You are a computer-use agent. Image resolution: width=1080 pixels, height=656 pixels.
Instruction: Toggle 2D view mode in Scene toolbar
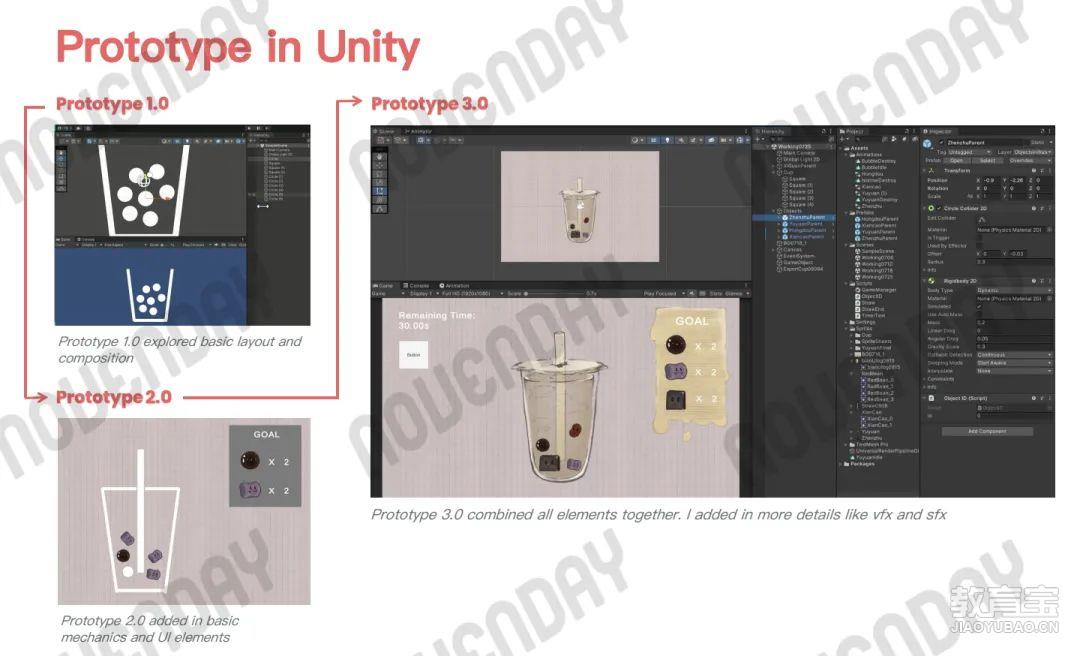(x=654, y=141)
